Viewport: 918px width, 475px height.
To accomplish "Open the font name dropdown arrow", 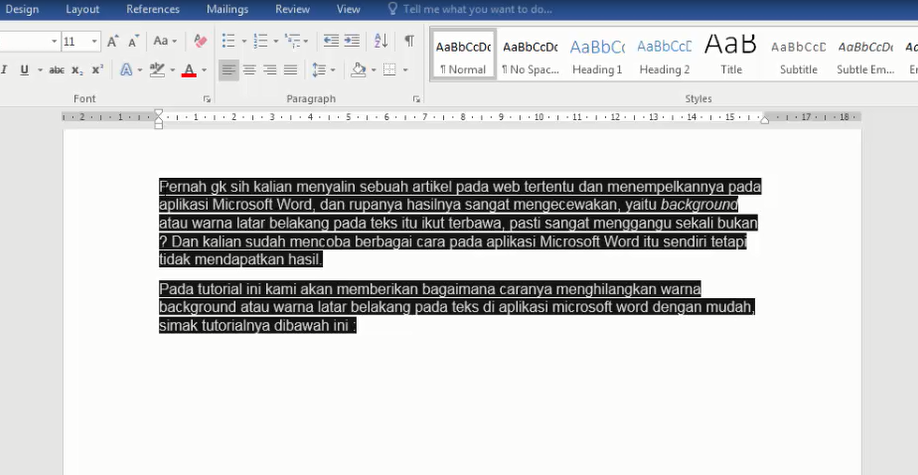I will coord(54,42).
